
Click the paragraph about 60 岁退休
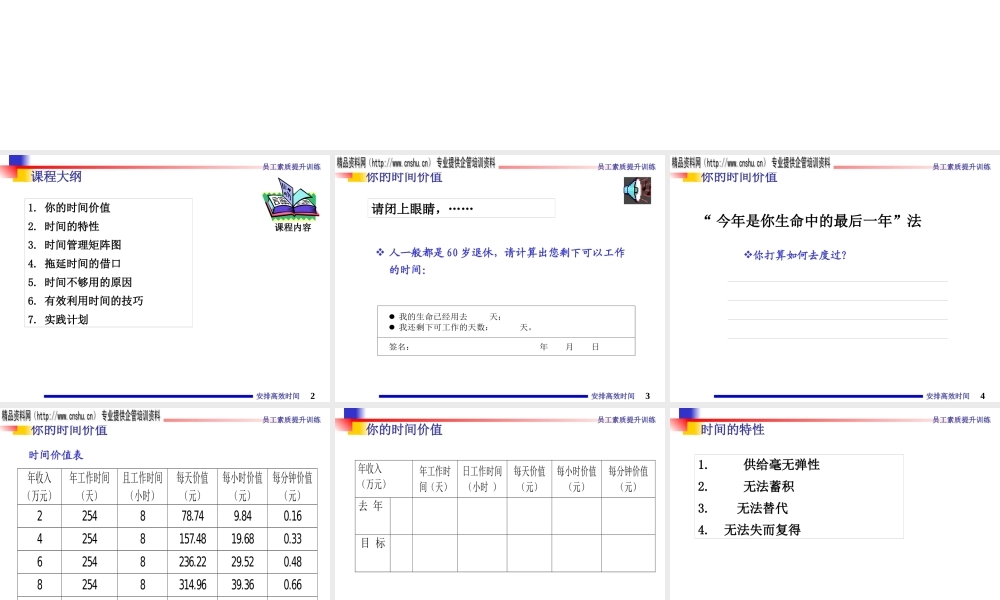click(x=501, y=261)
